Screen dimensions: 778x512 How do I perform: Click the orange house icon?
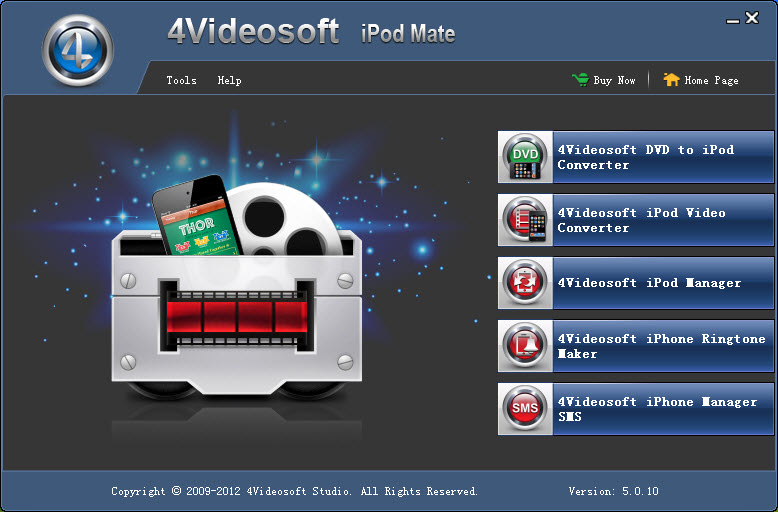[671, 79]
